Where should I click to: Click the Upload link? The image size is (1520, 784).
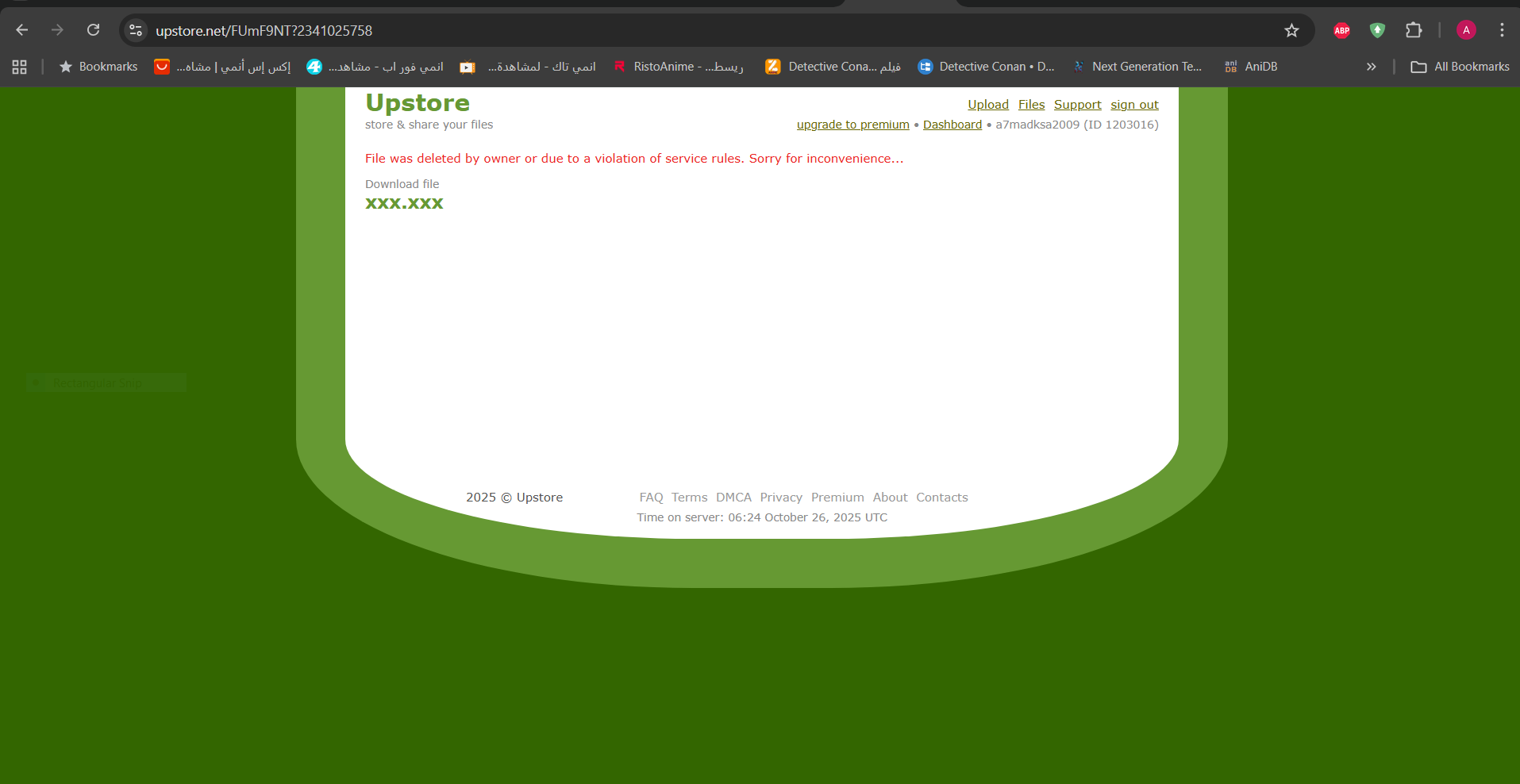[x=987, y=105]
